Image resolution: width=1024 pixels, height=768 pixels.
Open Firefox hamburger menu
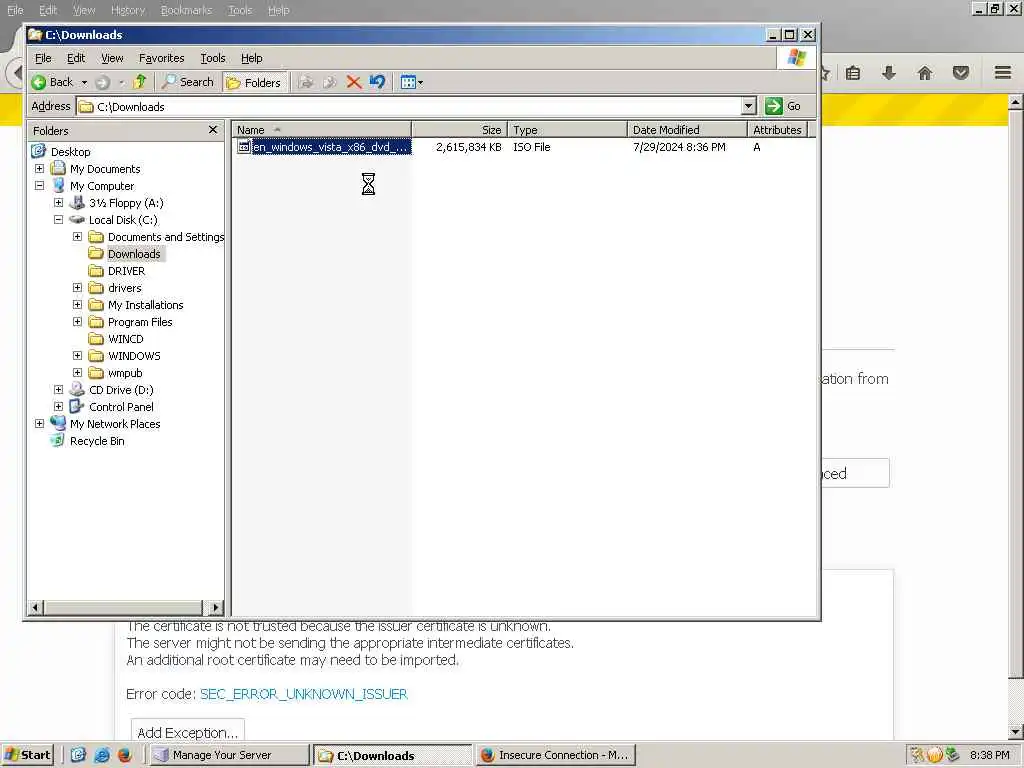pyautogui.click(x=1003, y=72)
